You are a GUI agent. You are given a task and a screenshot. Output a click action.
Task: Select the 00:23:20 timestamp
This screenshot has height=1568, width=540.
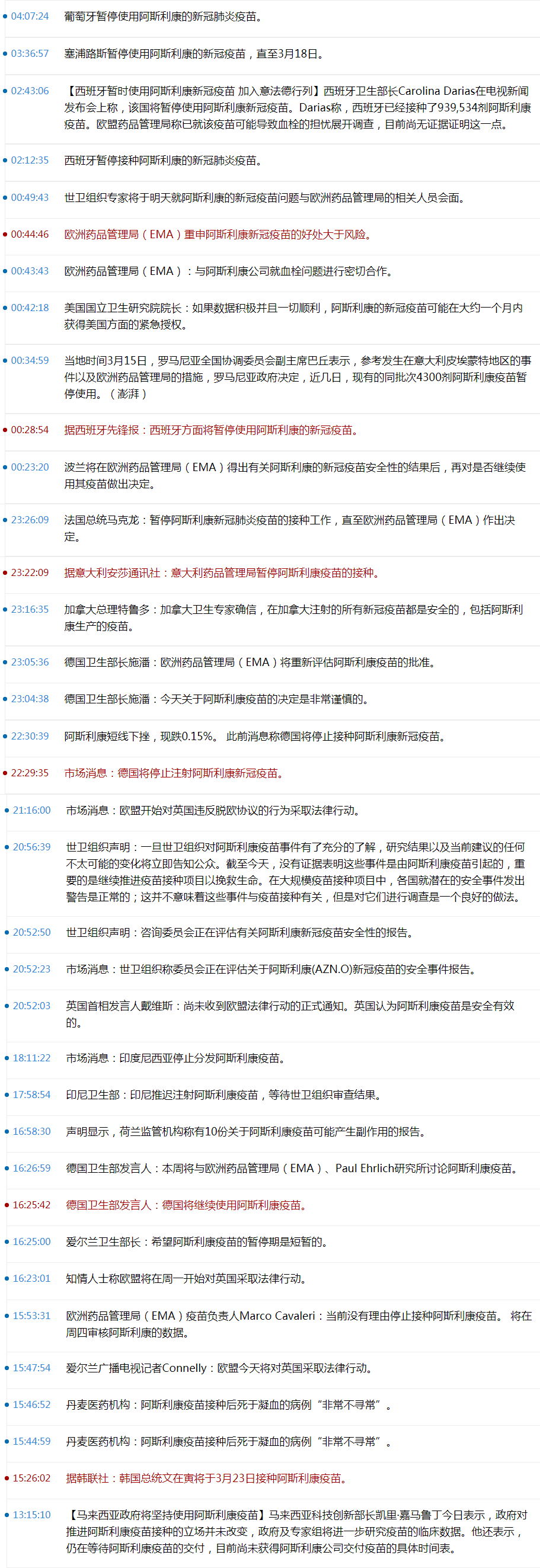30,467
